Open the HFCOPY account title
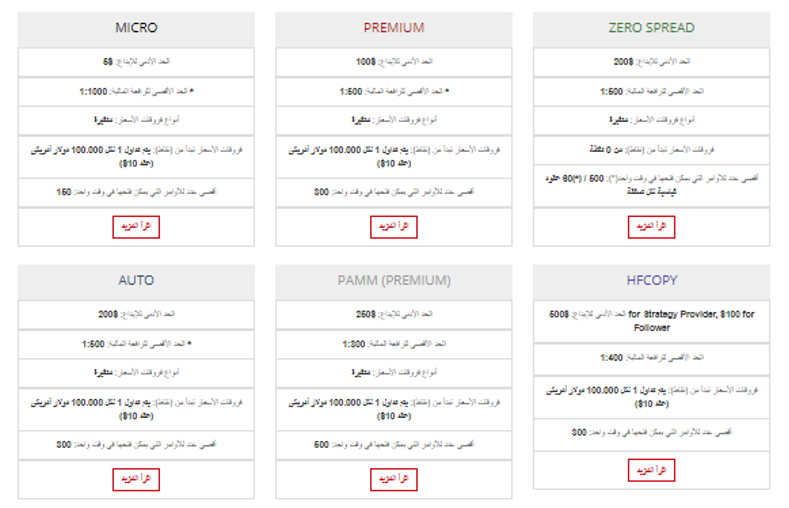 click(x=651, y=280)
